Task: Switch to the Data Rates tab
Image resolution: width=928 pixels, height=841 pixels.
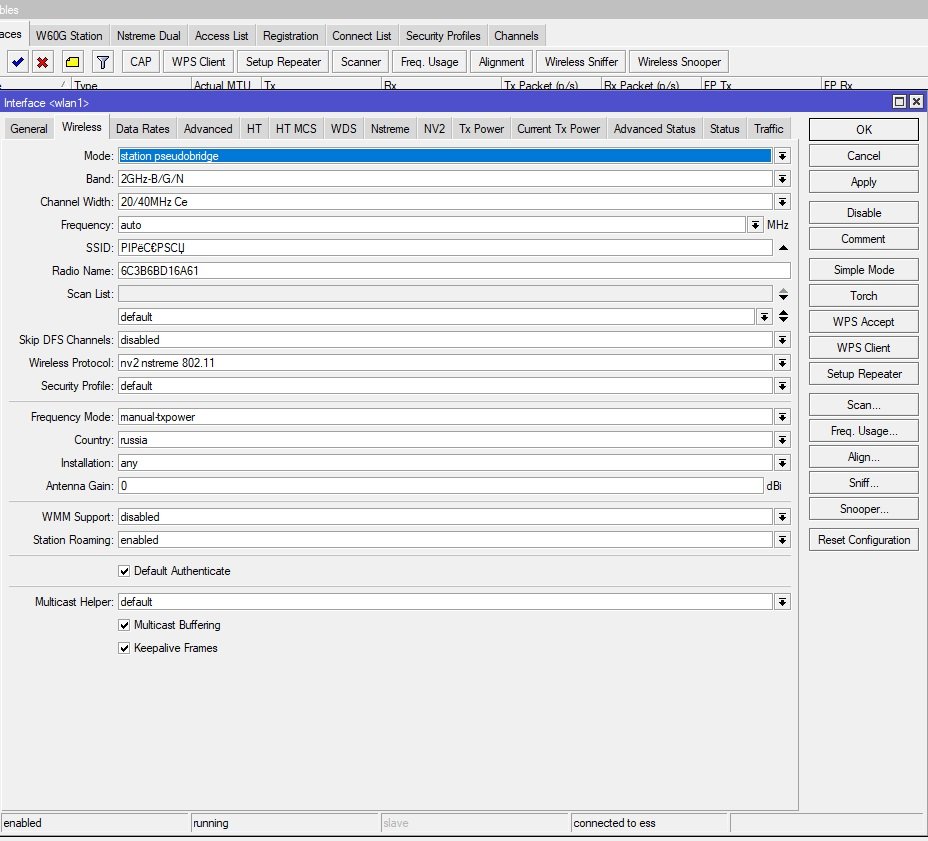Action: point(142,129)
